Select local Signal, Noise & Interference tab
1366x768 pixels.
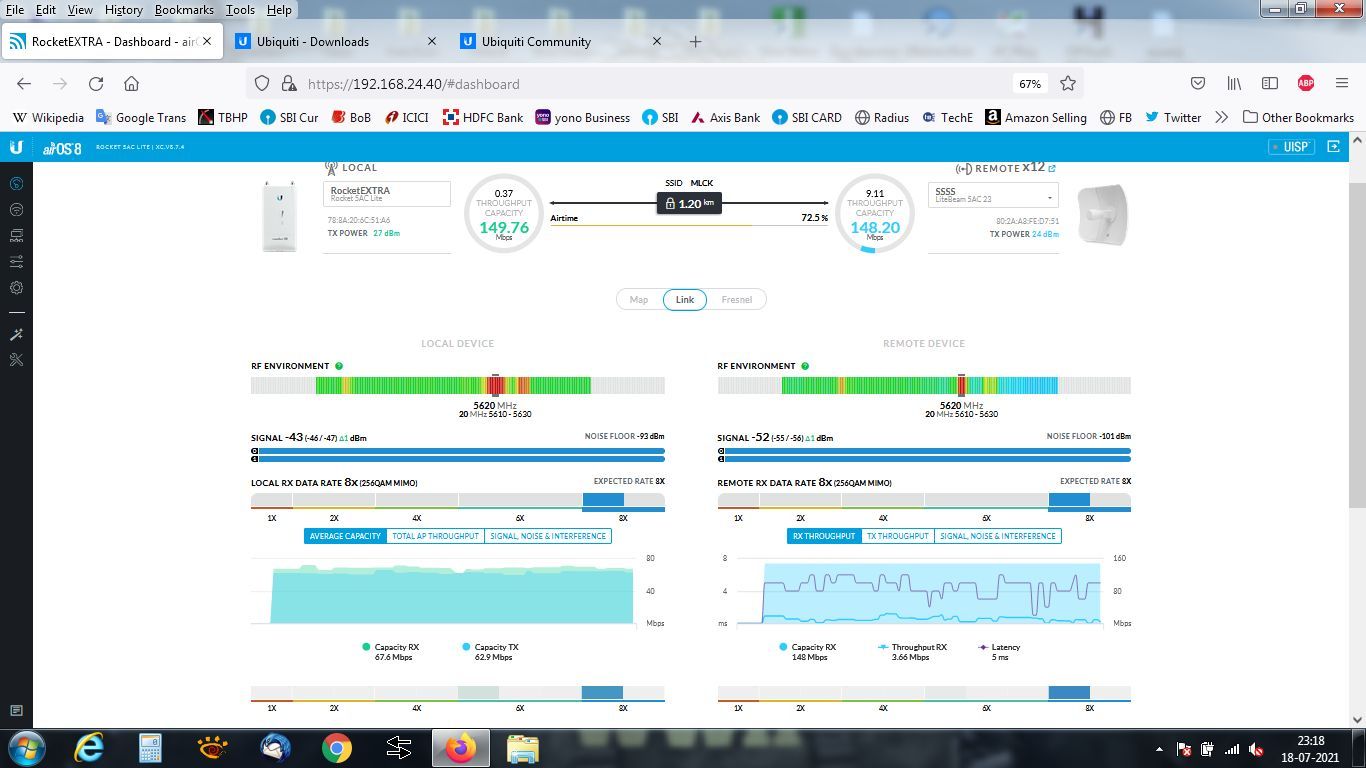click(x=548, y=536)
